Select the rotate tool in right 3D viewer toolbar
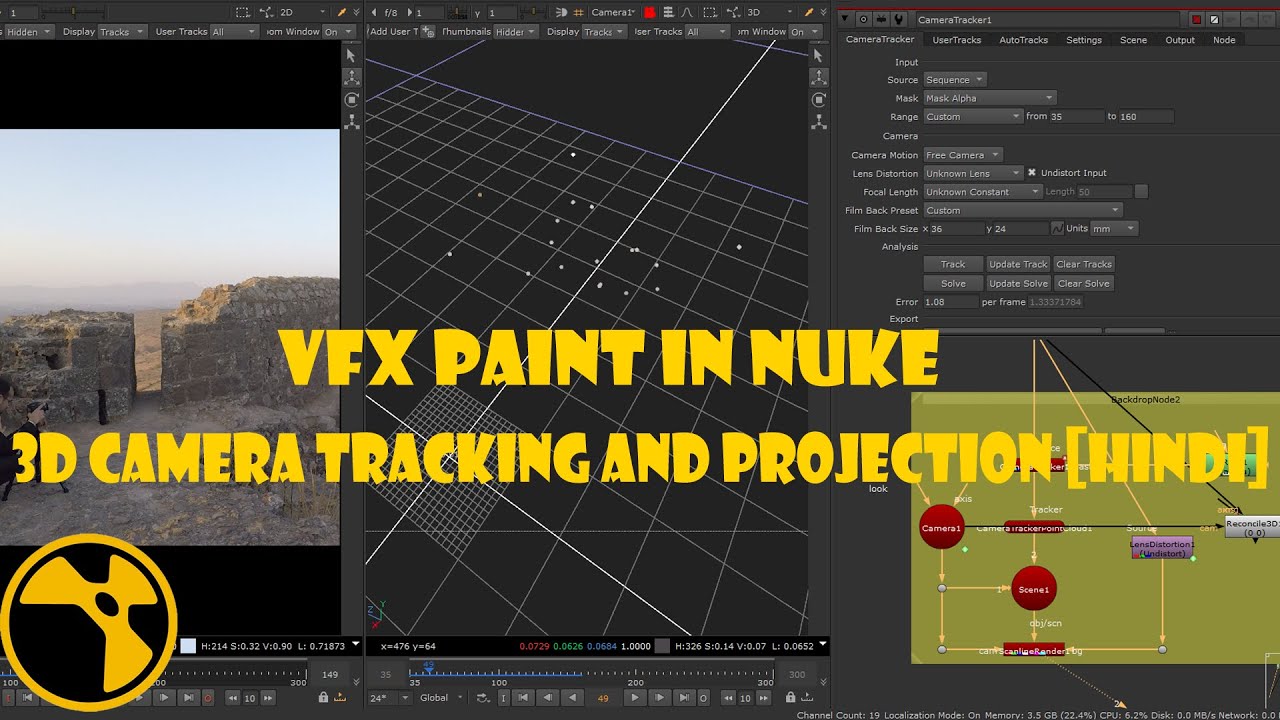The width and height of the screenshot is (1280, 720). coord(819,100)
